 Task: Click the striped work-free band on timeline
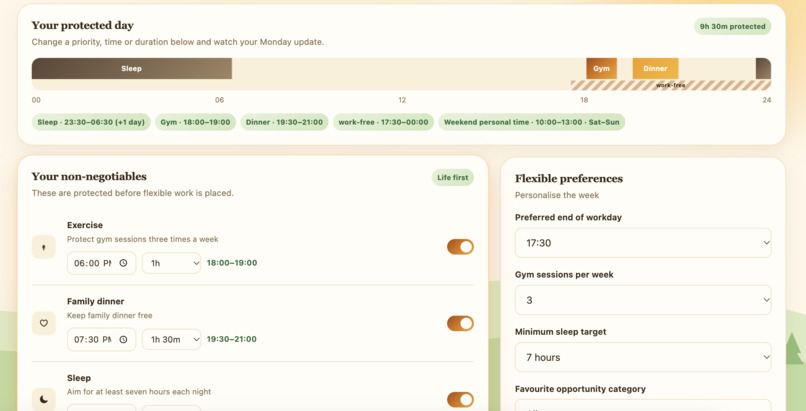click(671, 85)
